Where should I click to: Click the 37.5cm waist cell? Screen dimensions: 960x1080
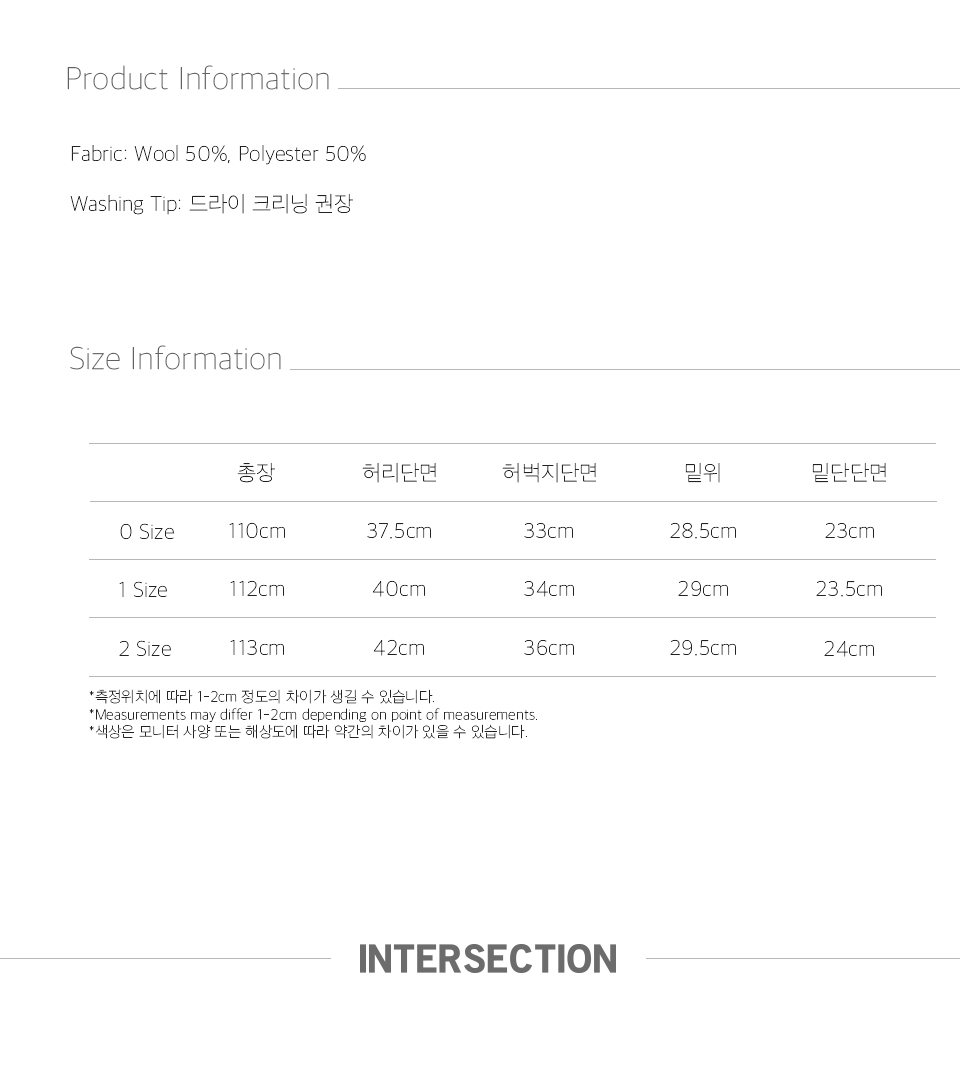click(399, 531)
